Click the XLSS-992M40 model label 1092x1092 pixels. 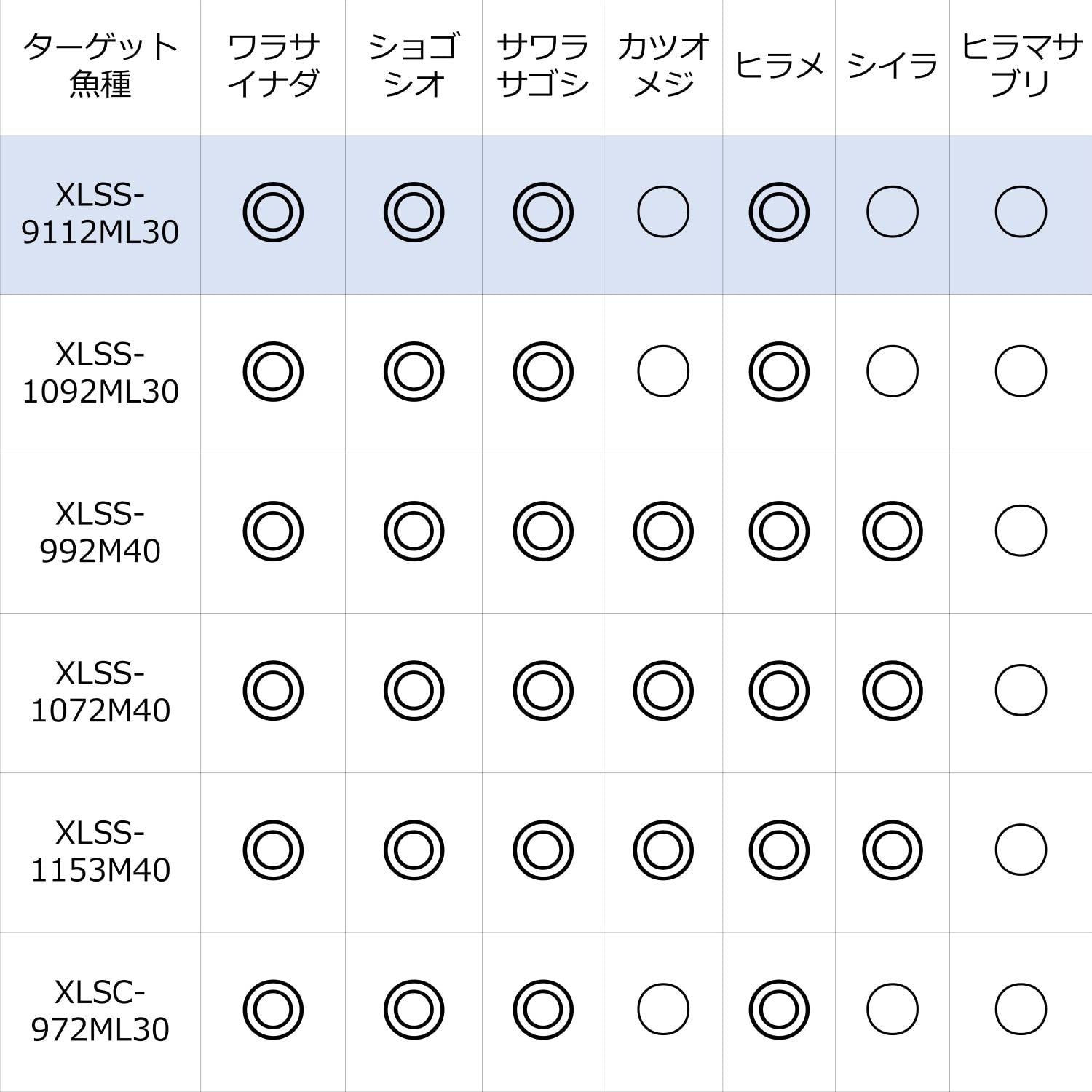100,532
